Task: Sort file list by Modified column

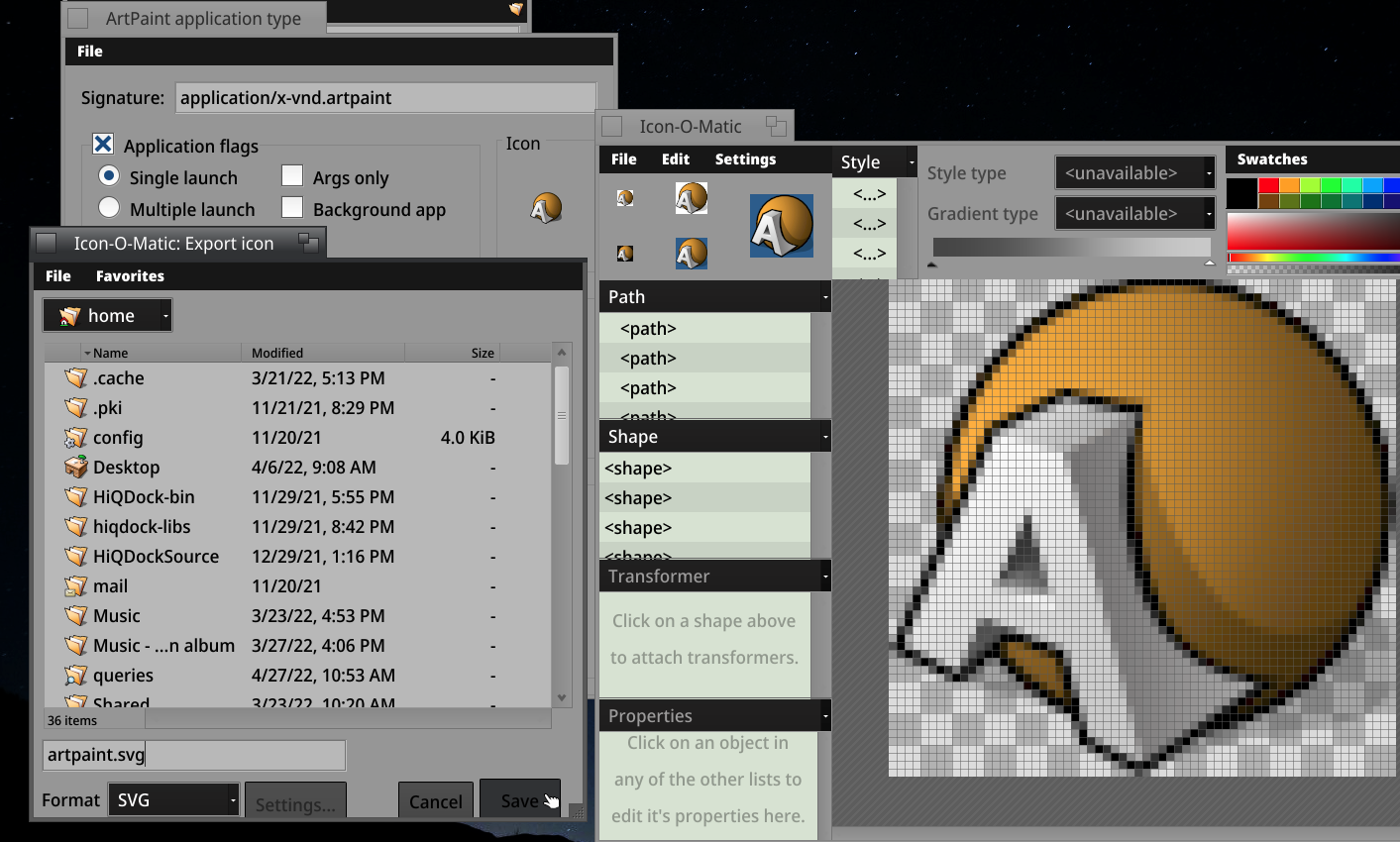Action: [323, 353]
